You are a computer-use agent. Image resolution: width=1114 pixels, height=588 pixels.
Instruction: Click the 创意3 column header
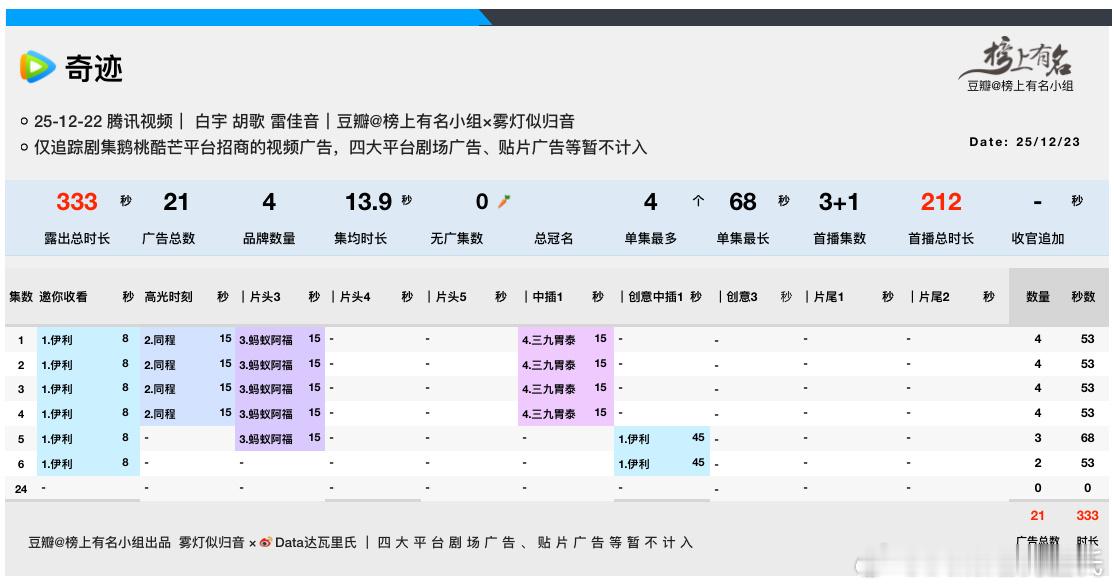pos(741,297)
